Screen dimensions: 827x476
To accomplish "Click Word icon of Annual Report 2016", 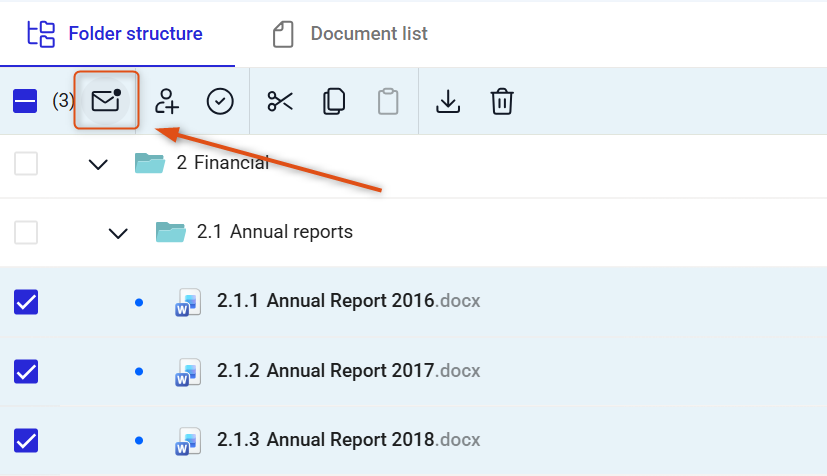I will 188,302.
